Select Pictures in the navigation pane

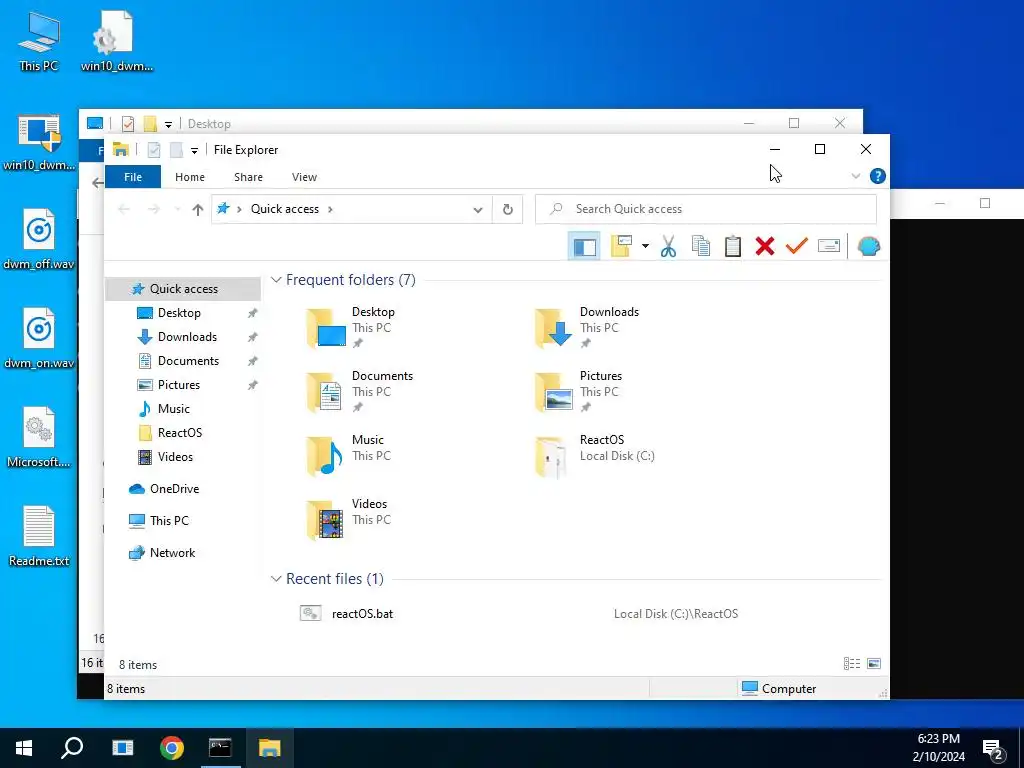(x=178, y=385)
